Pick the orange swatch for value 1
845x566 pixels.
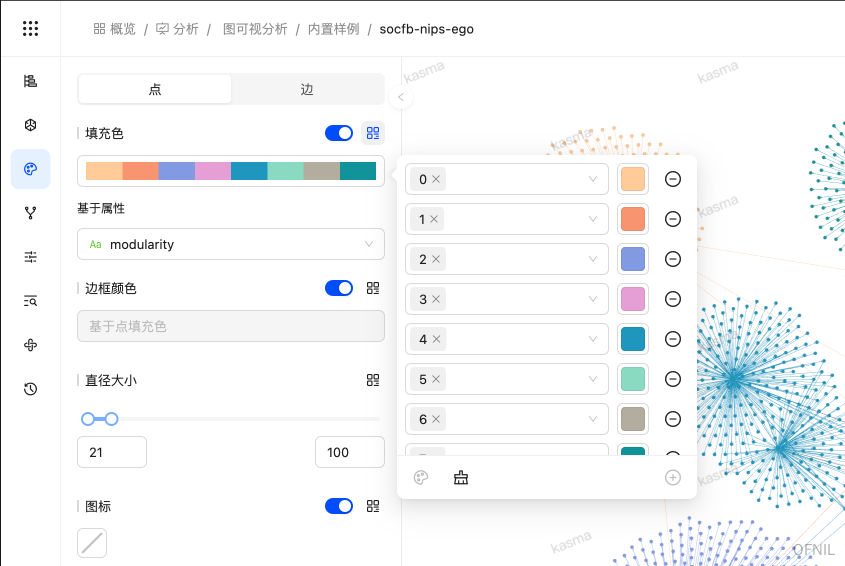(x=633, y=219)
